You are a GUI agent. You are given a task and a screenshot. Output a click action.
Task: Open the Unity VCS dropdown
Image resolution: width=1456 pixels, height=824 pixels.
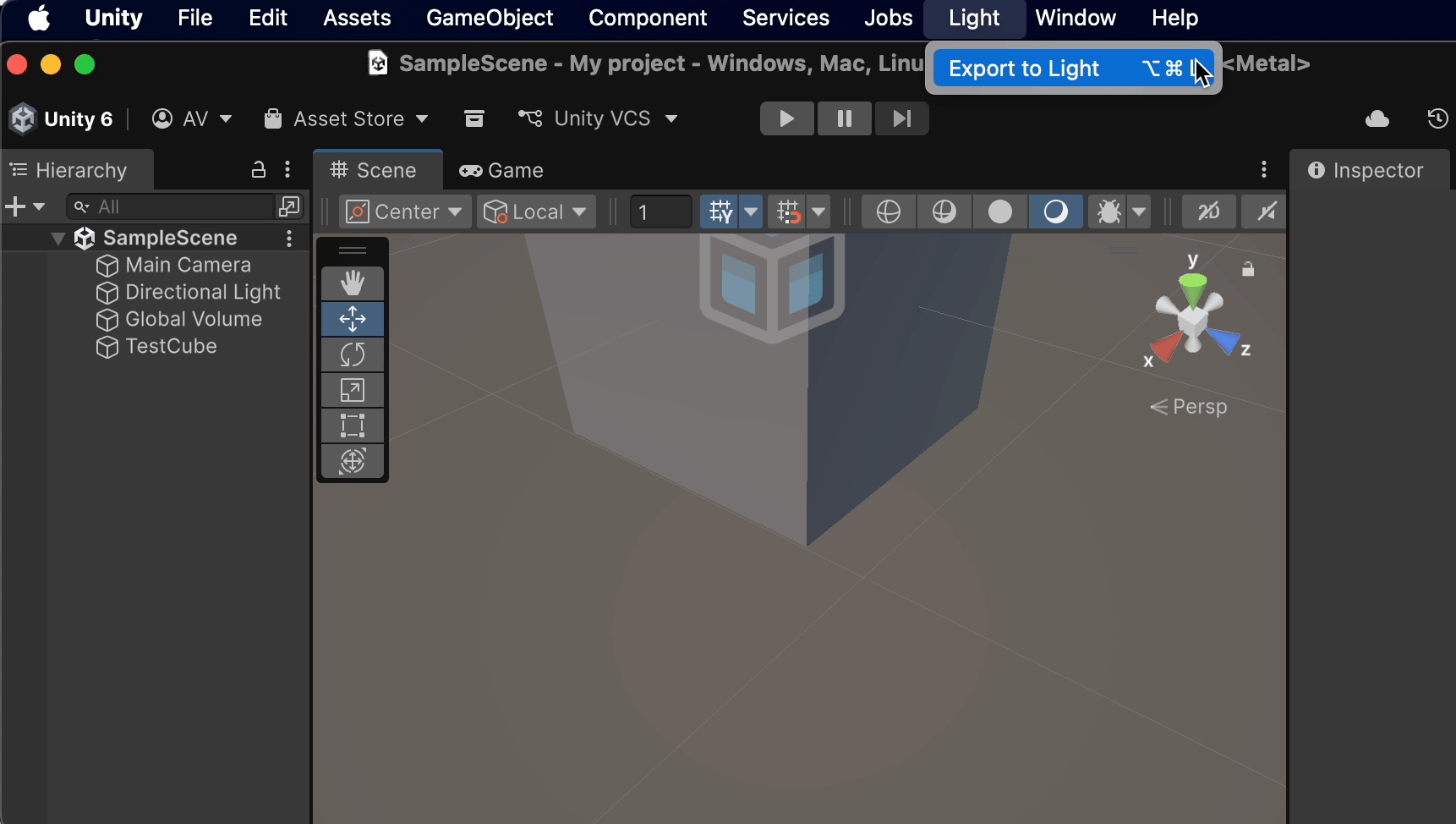(599, 118)
